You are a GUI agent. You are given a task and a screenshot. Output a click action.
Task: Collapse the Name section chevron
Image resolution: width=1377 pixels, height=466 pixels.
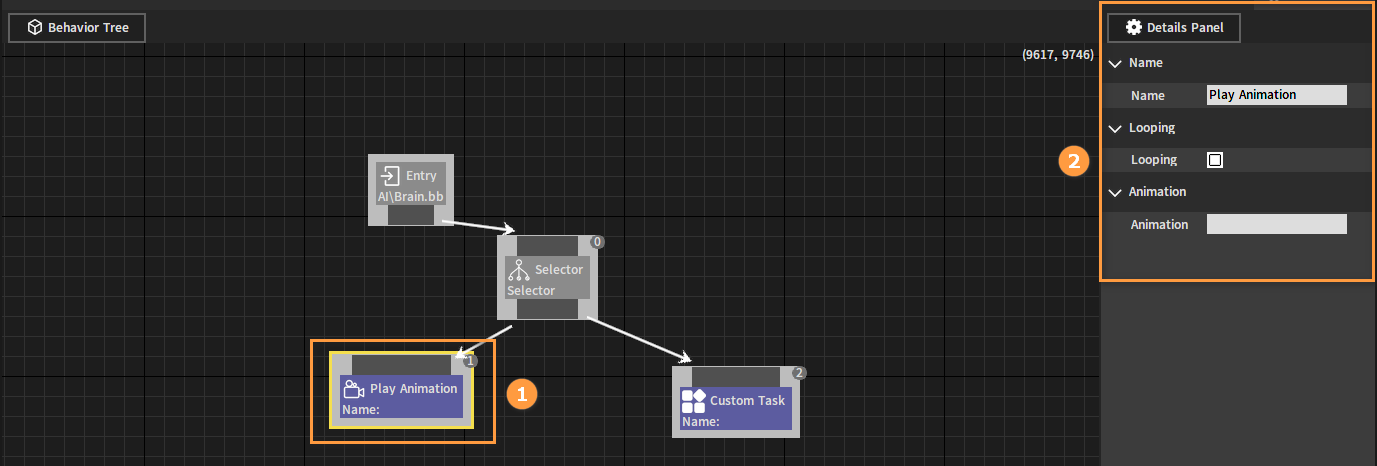point(1115,63)
